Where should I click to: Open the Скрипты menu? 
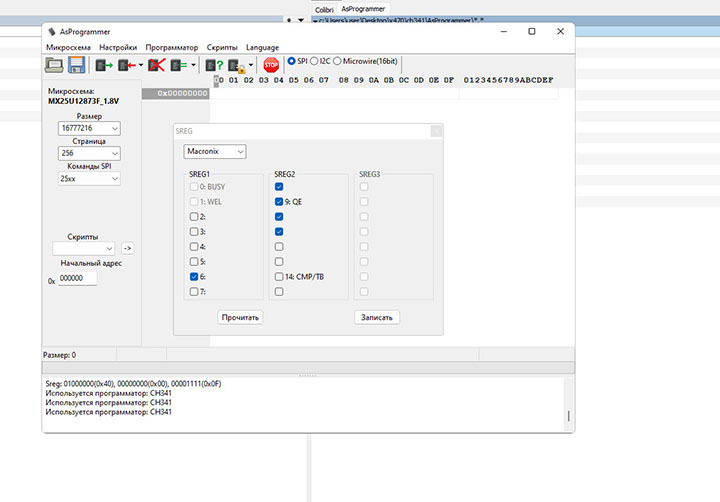click(x=222, y=47)
